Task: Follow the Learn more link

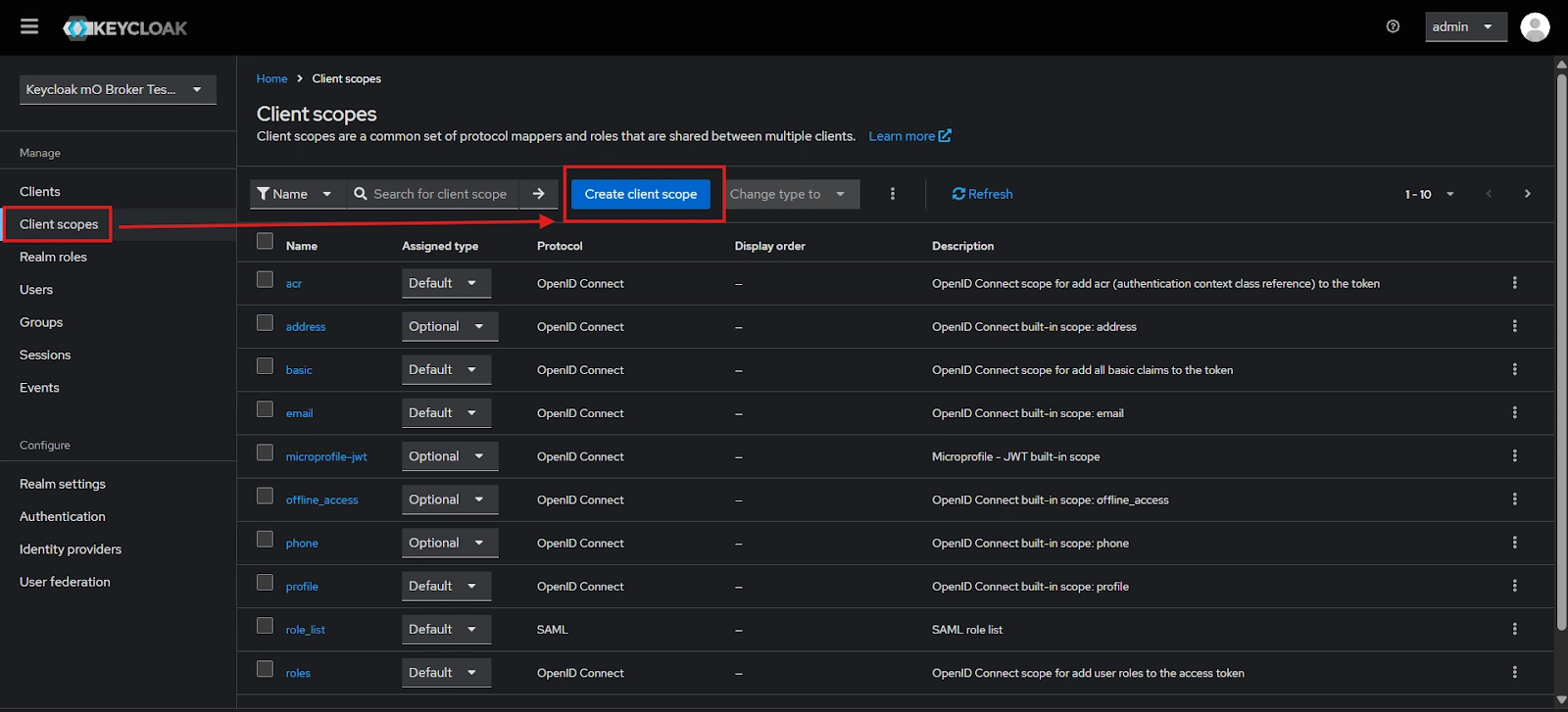Action: [909, 136]
